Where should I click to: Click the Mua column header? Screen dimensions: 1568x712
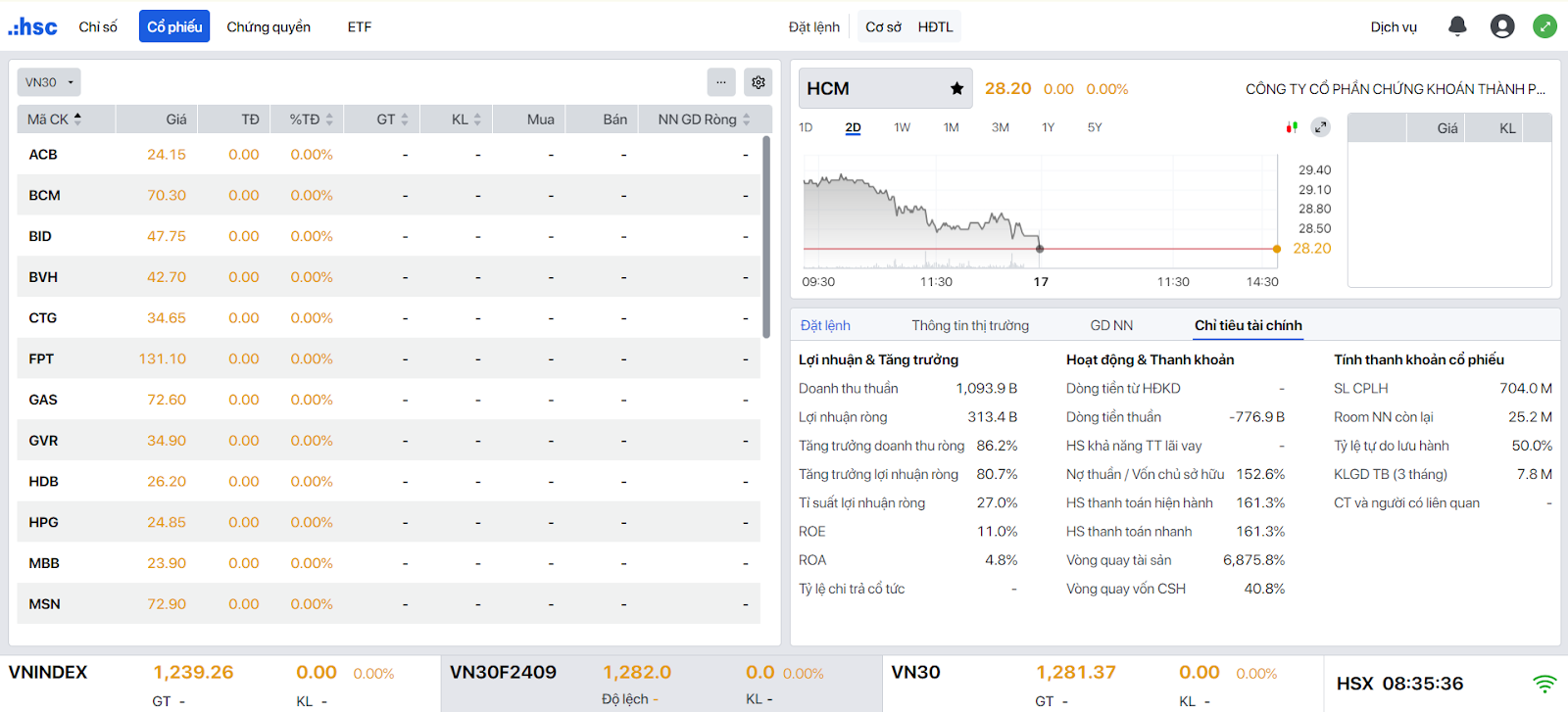point(540,119)
